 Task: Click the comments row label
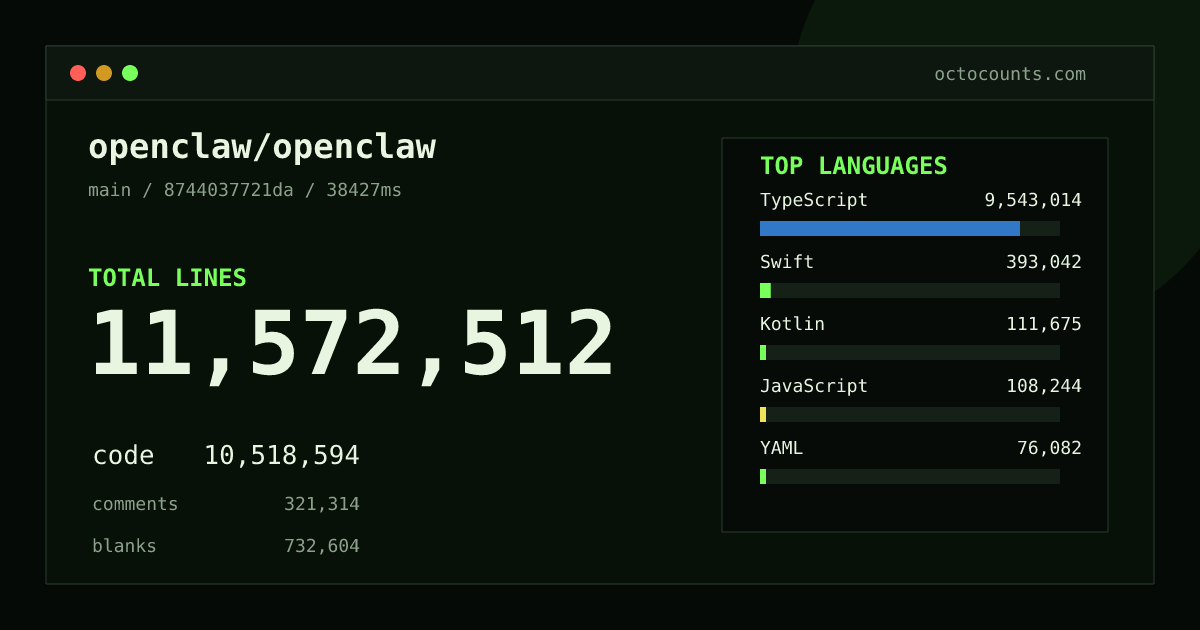(x=135, y=504)
